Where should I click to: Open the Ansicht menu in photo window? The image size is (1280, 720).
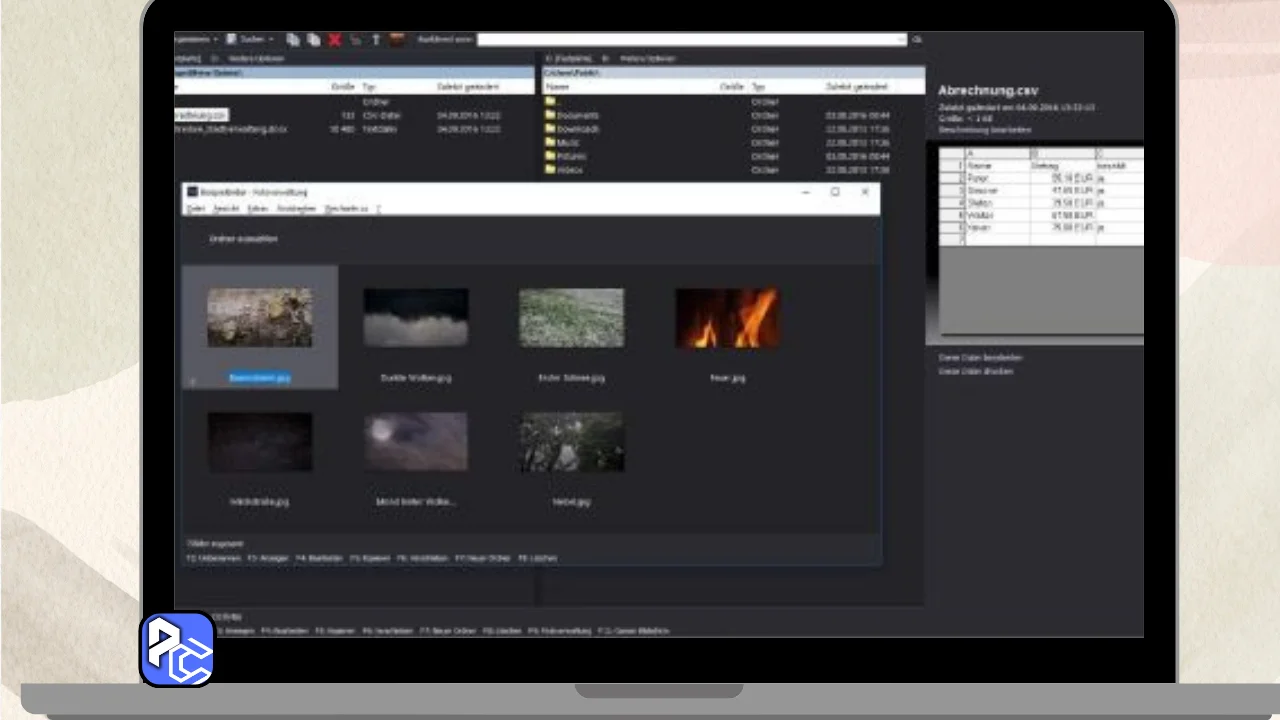(x=226, y=209)
